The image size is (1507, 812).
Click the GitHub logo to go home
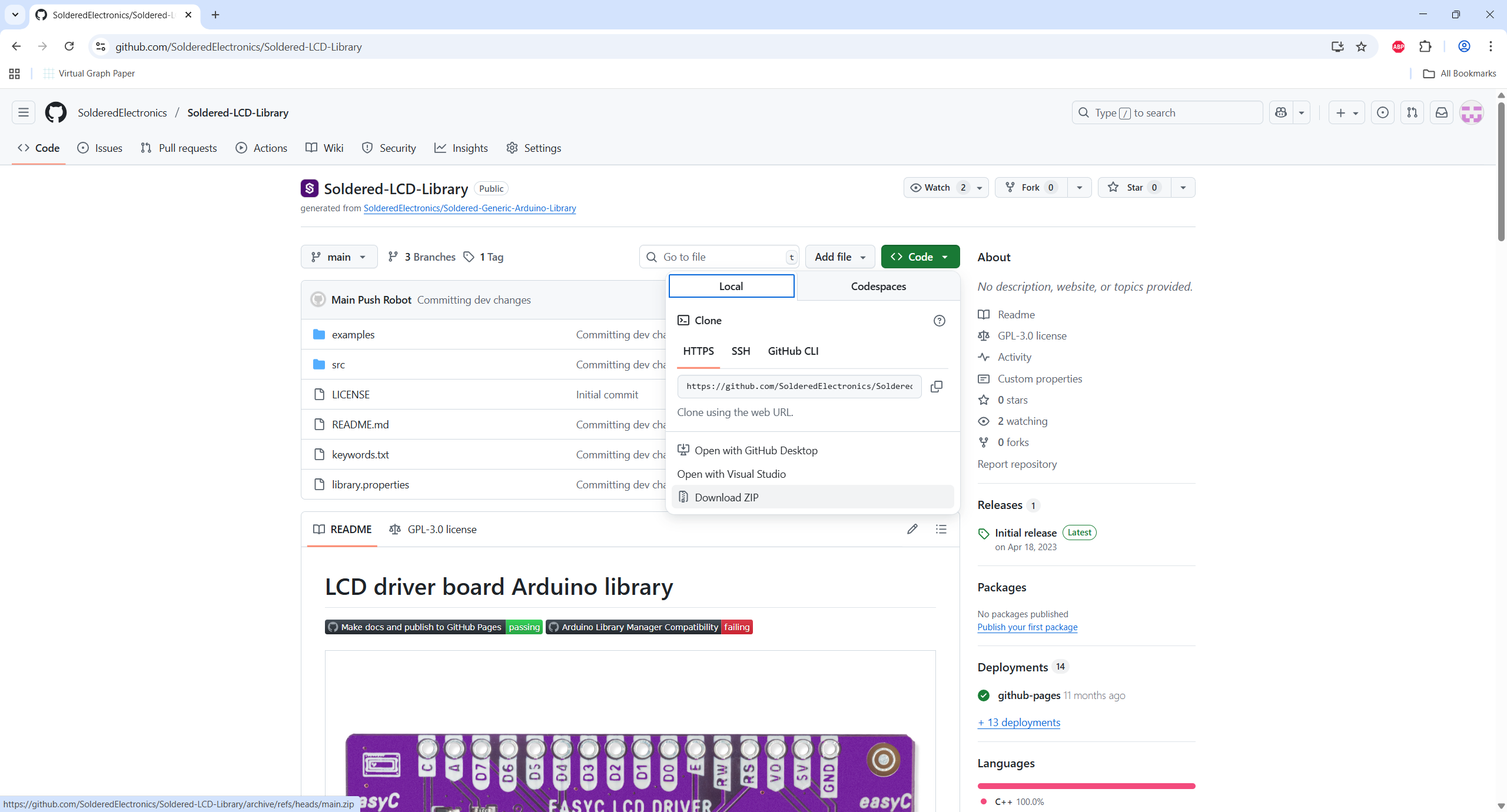click(x=56, y=112)
